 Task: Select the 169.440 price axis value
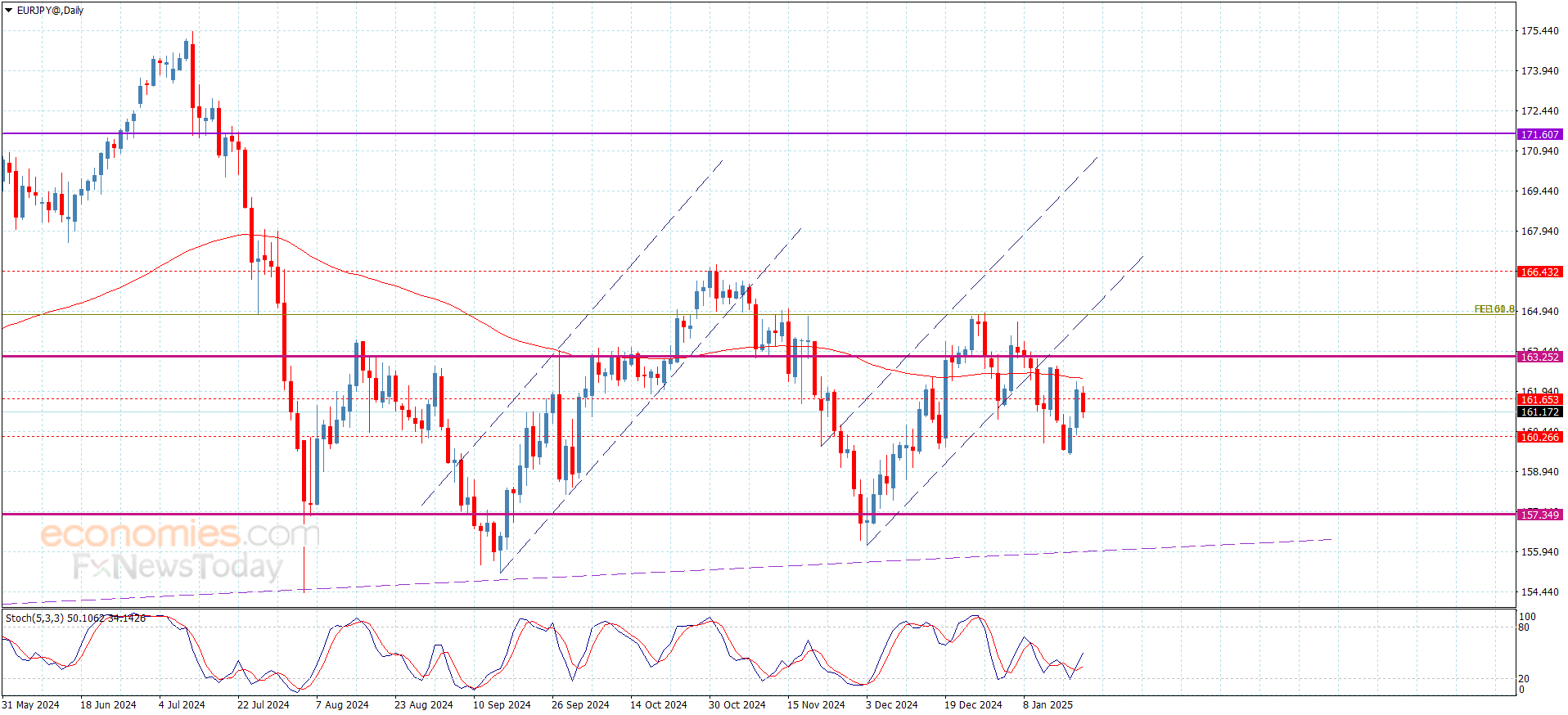click(x=1539, y=191)
